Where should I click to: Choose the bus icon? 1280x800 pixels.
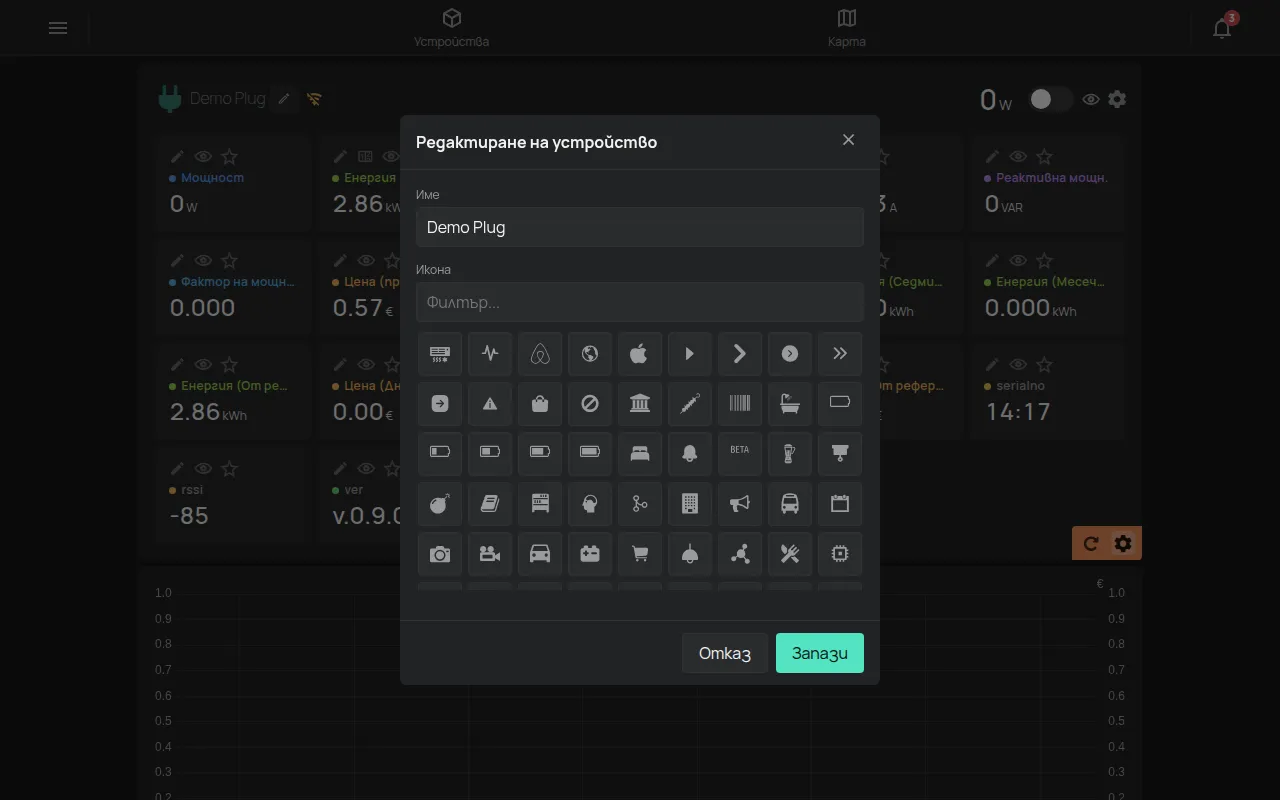[x=790, y=503]
